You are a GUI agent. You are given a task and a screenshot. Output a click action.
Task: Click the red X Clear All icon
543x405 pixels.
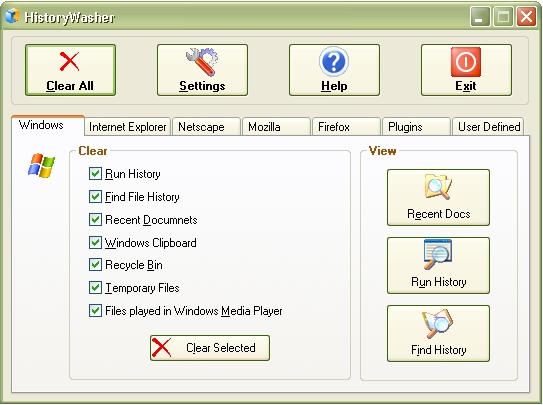70,61
